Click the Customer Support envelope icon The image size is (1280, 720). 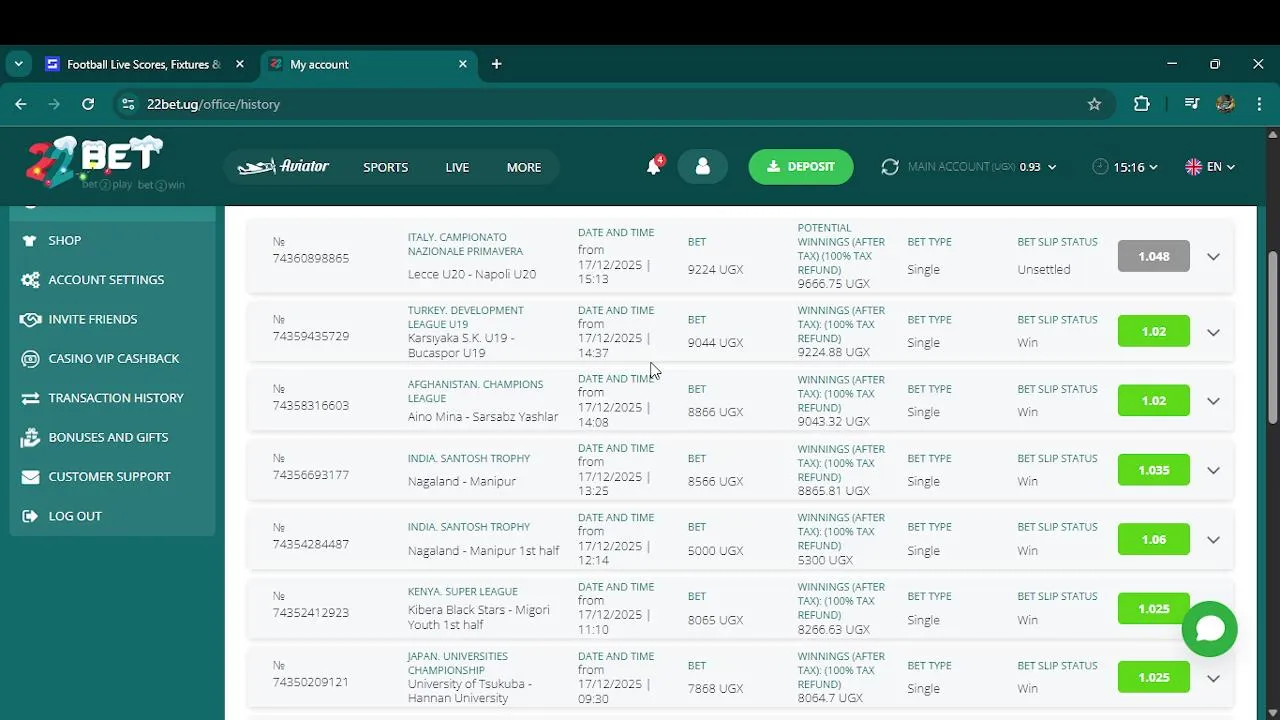[30, 477]
